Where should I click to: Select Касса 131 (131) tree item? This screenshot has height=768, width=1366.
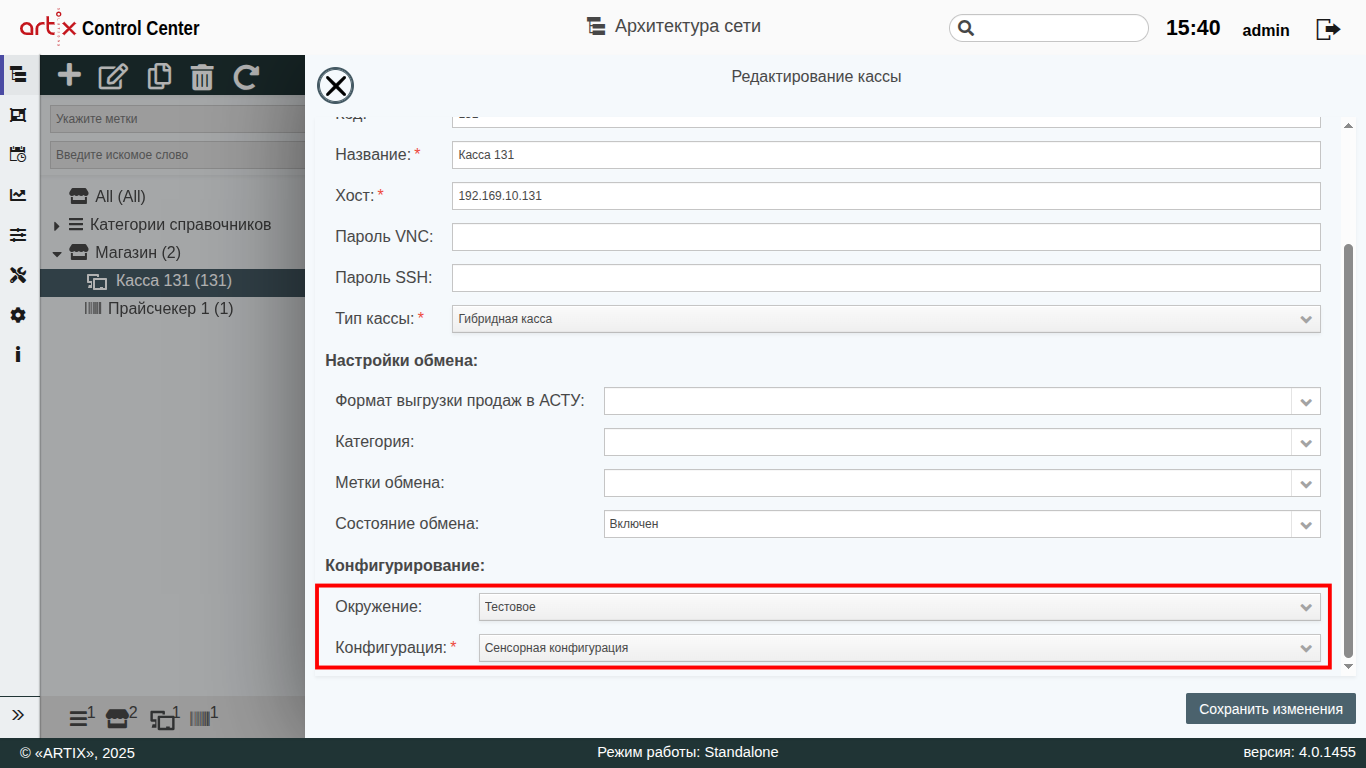coord(172,281)
